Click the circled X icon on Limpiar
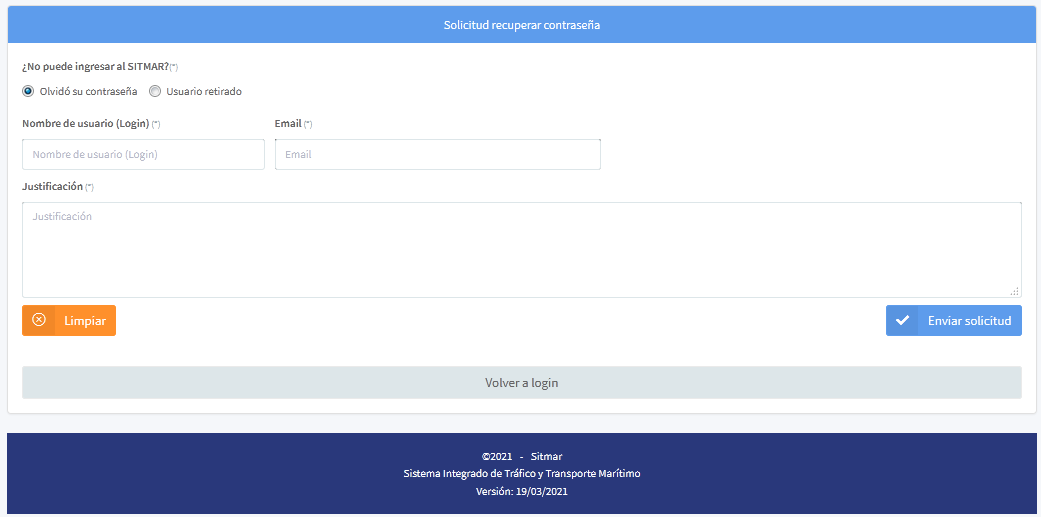This screenshot has width=1041, height=517. pos(39,320)
